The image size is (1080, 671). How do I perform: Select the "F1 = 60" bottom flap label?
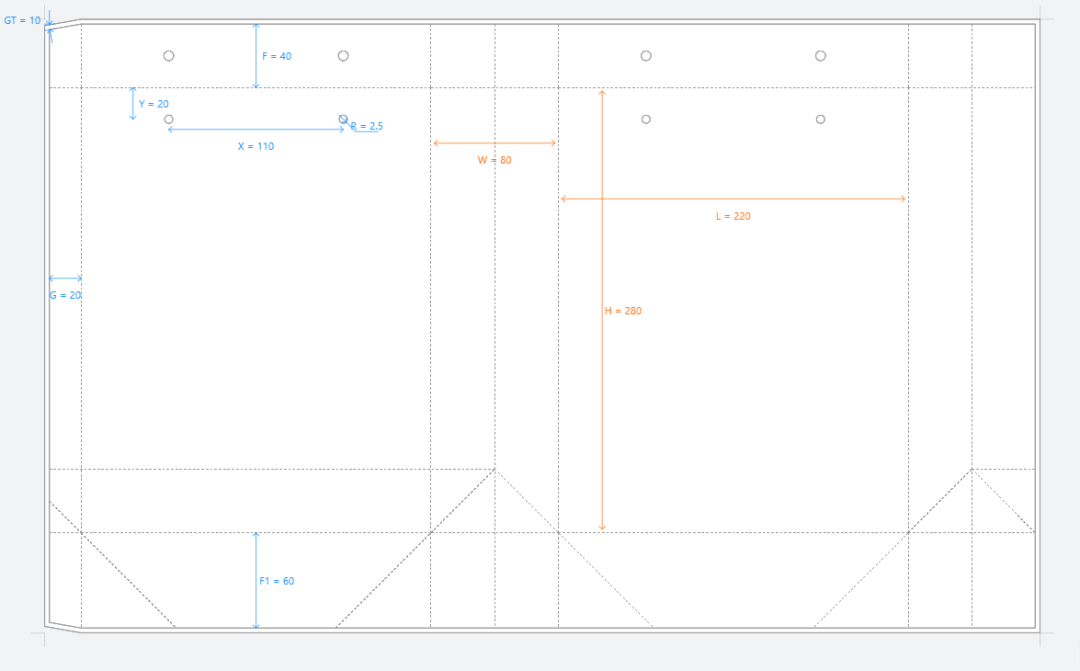coord(277,581)
